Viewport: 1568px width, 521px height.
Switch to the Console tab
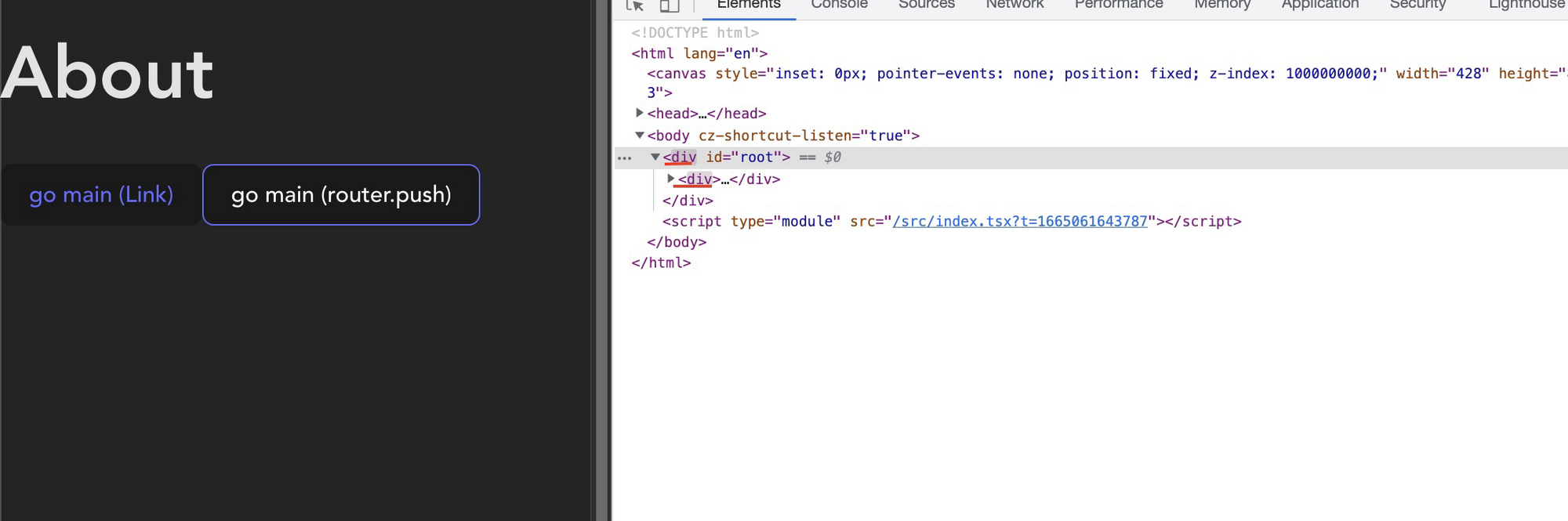pyautogui.click(x=839, y=5)
